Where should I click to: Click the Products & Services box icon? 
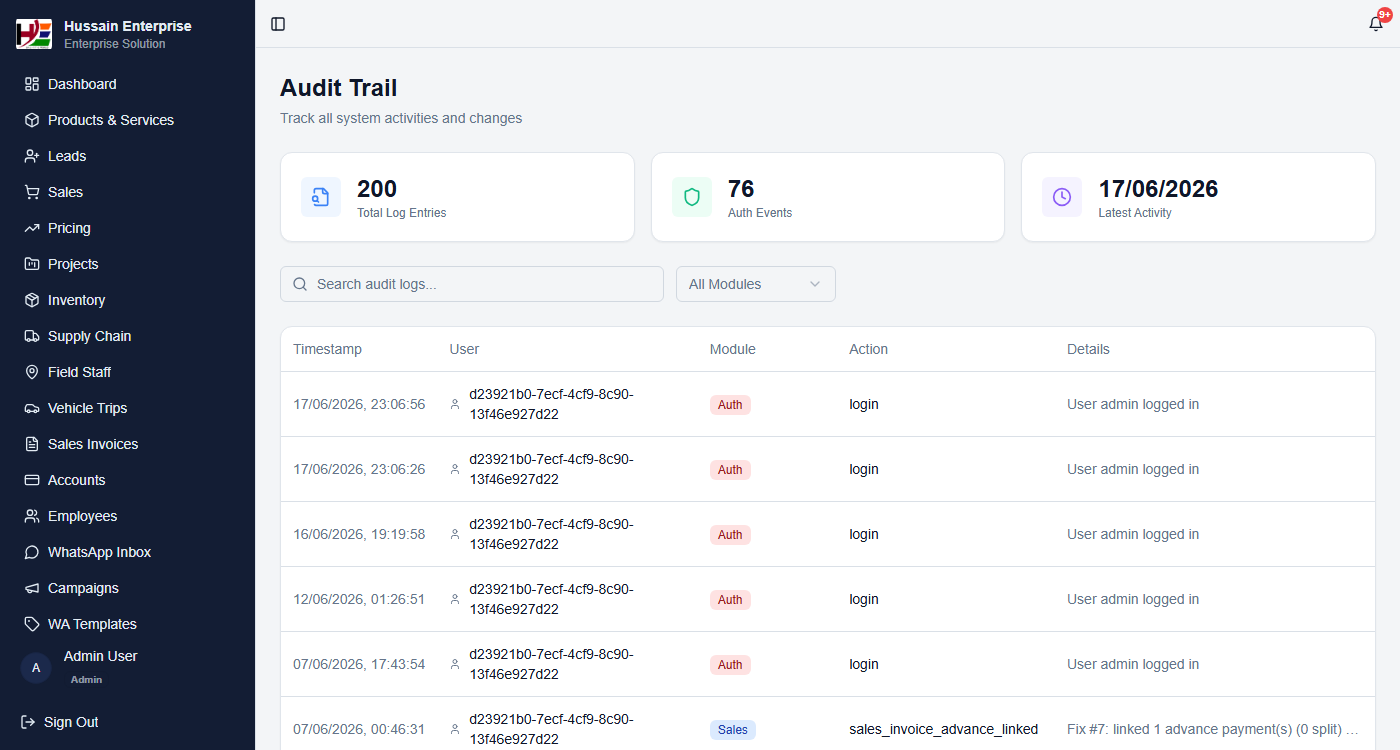tap(32, 120)
